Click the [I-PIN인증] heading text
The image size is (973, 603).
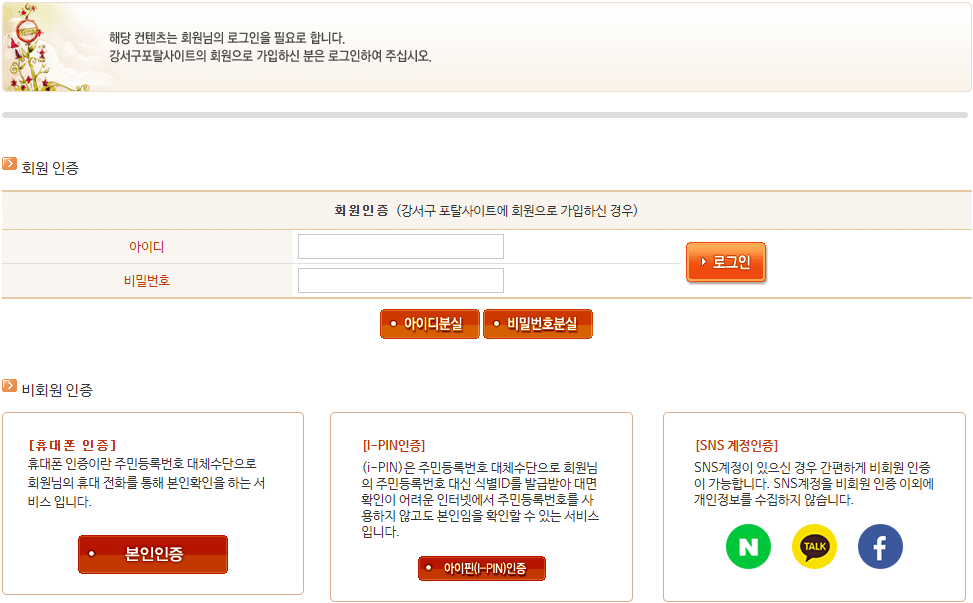[x=393, y=445]
